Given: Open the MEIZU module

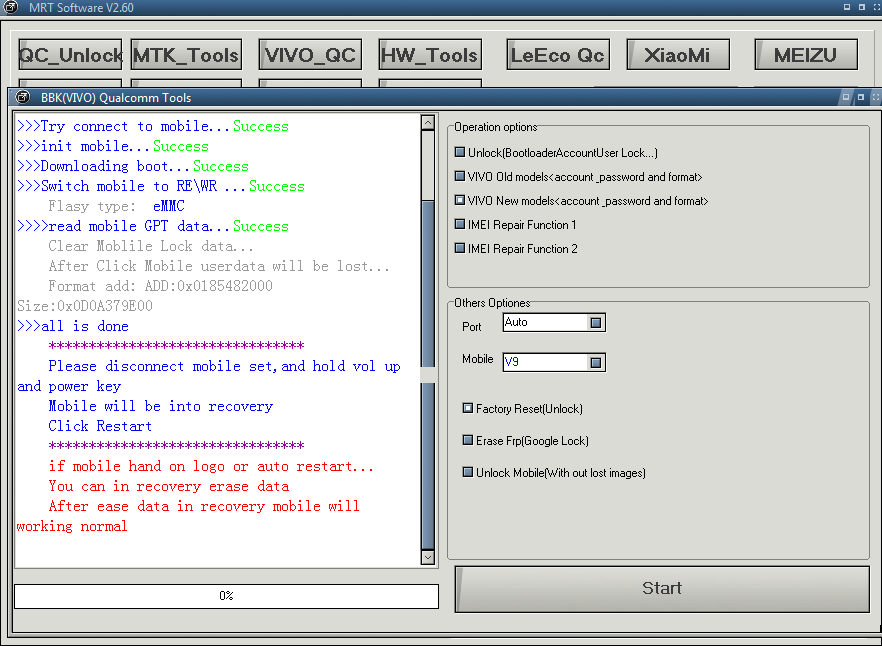Looking at the screenshot, I should point(806,55).
